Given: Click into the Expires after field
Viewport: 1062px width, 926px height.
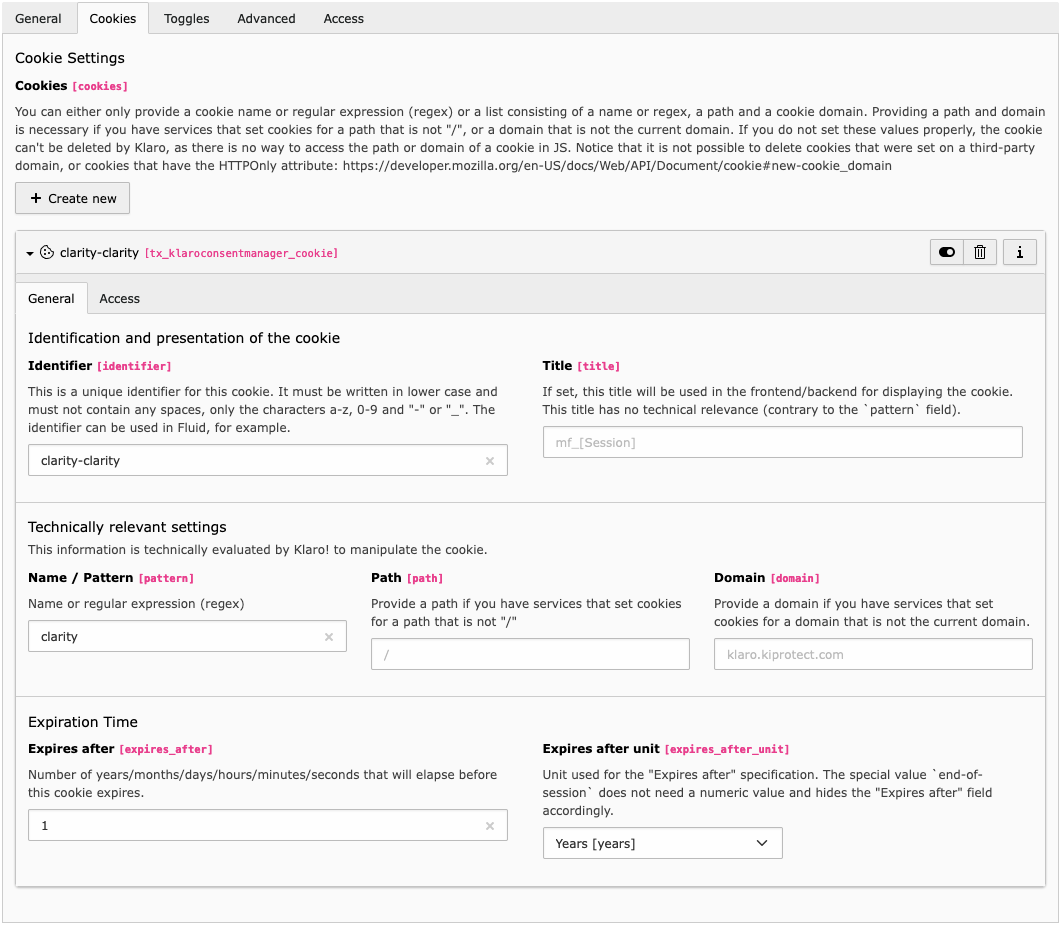Looking at the screenshot, I should (x=255, y=826).
